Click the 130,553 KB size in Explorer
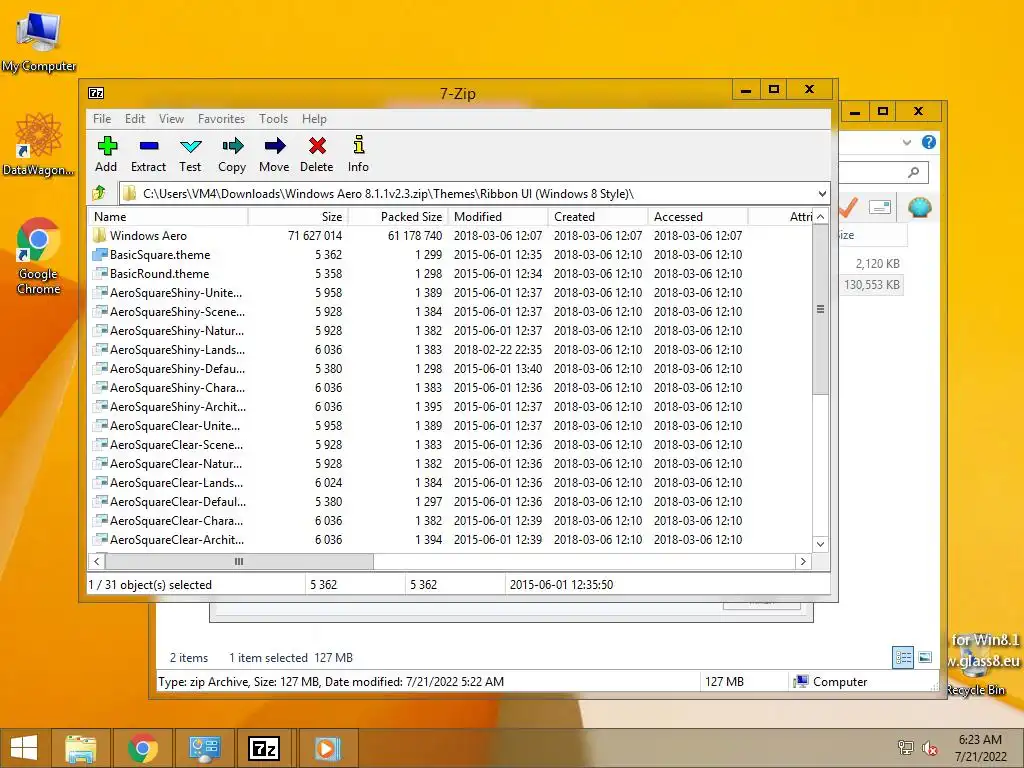Viewport: 1024px width, 768px height. [x=872, y=285]
